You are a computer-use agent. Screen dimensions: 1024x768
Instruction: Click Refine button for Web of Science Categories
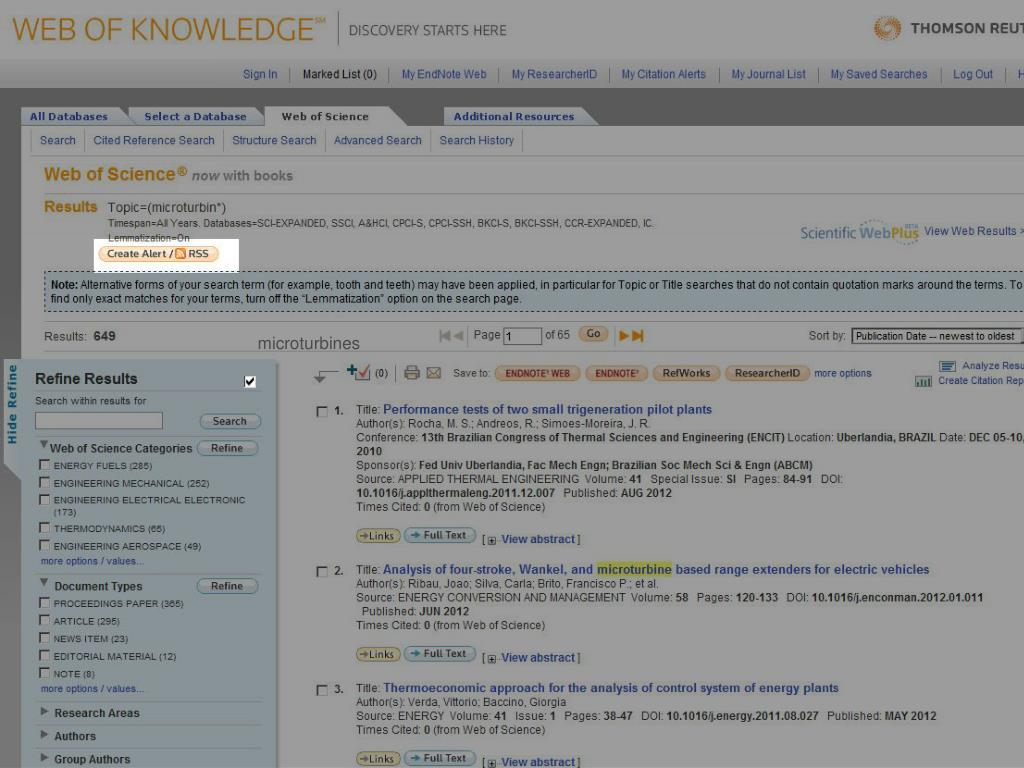(227, 448)
